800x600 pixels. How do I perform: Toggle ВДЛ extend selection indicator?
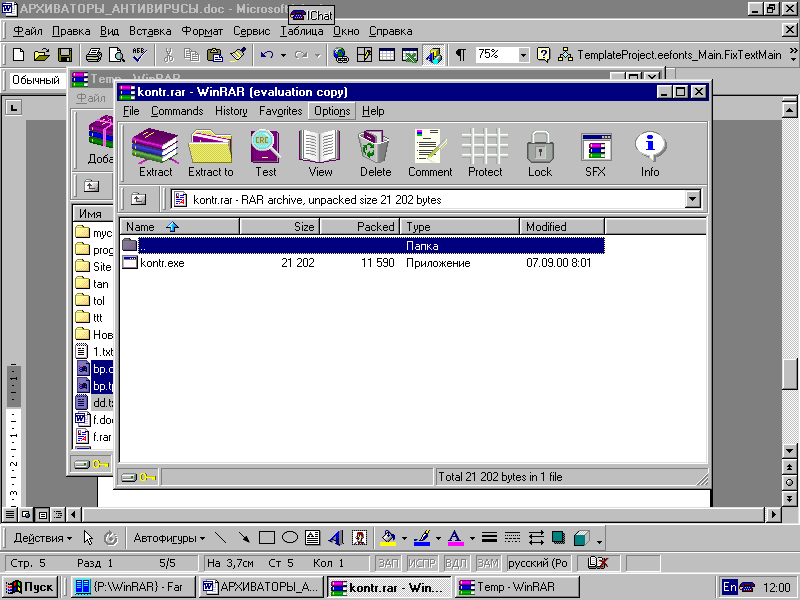[456, 563]
